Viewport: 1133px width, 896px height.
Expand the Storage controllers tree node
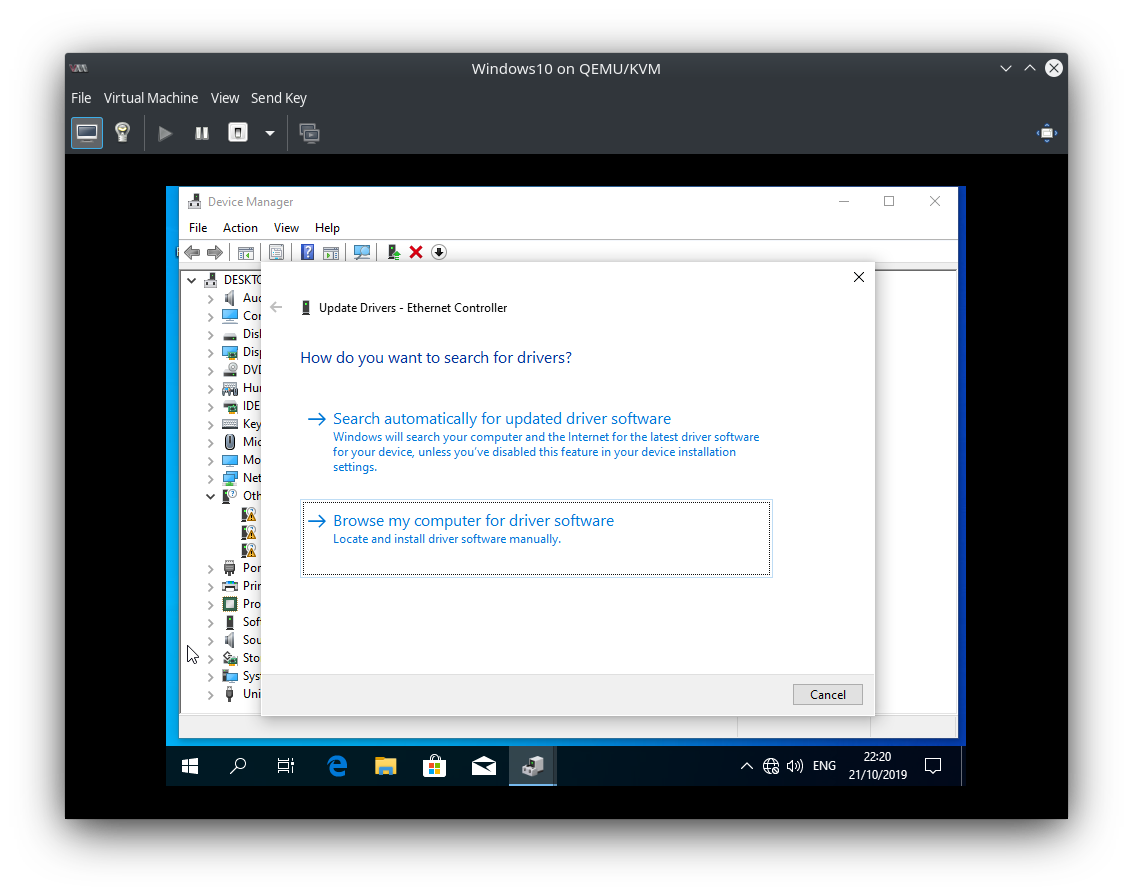(x=210, y=658)
